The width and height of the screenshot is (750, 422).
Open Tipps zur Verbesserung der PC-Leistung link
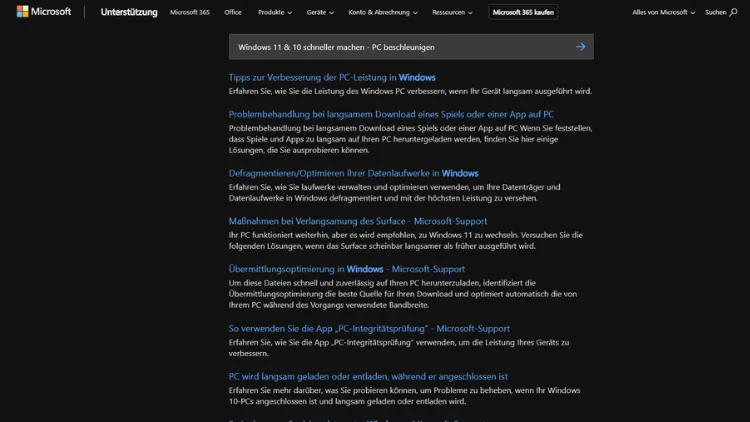coord(332,77)
